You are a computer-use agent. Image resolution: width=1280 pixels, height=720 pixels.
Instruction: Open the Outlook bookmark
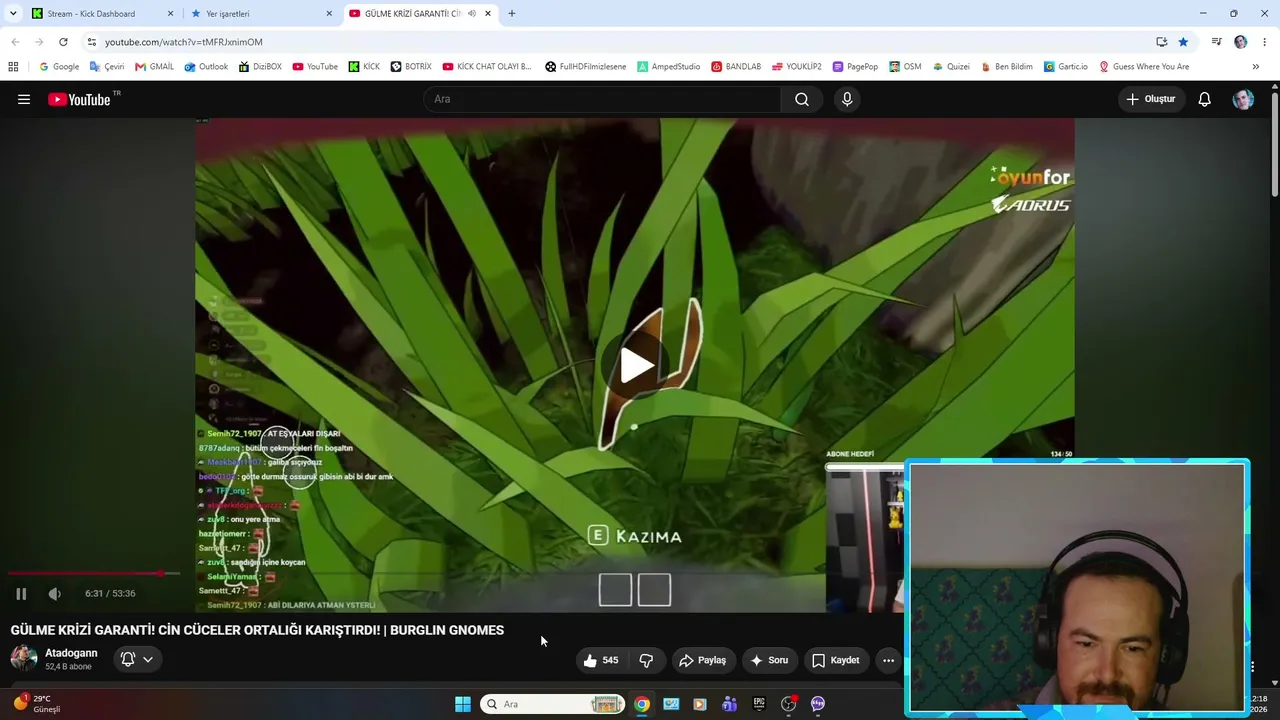coord(206,67)
